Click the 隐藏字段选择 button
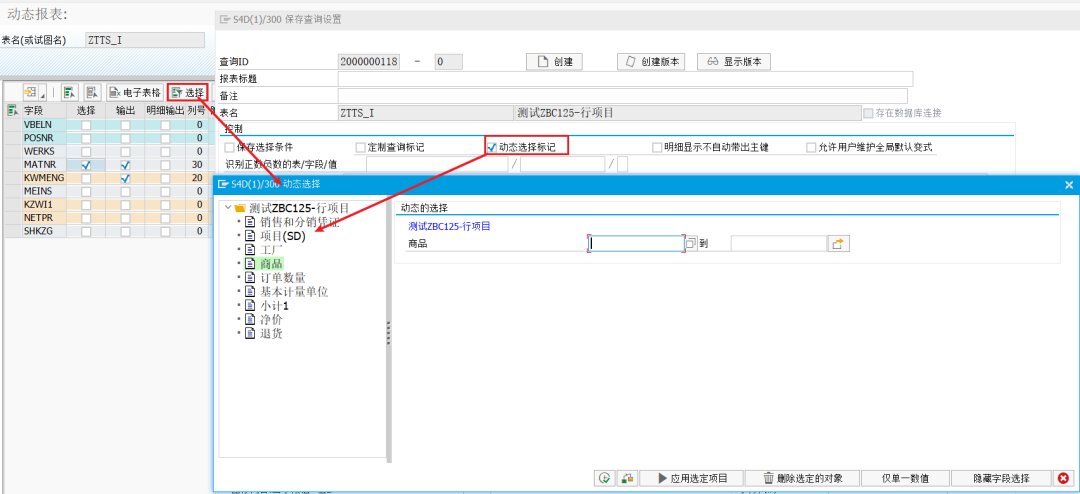 click(x=1001, y=478)
